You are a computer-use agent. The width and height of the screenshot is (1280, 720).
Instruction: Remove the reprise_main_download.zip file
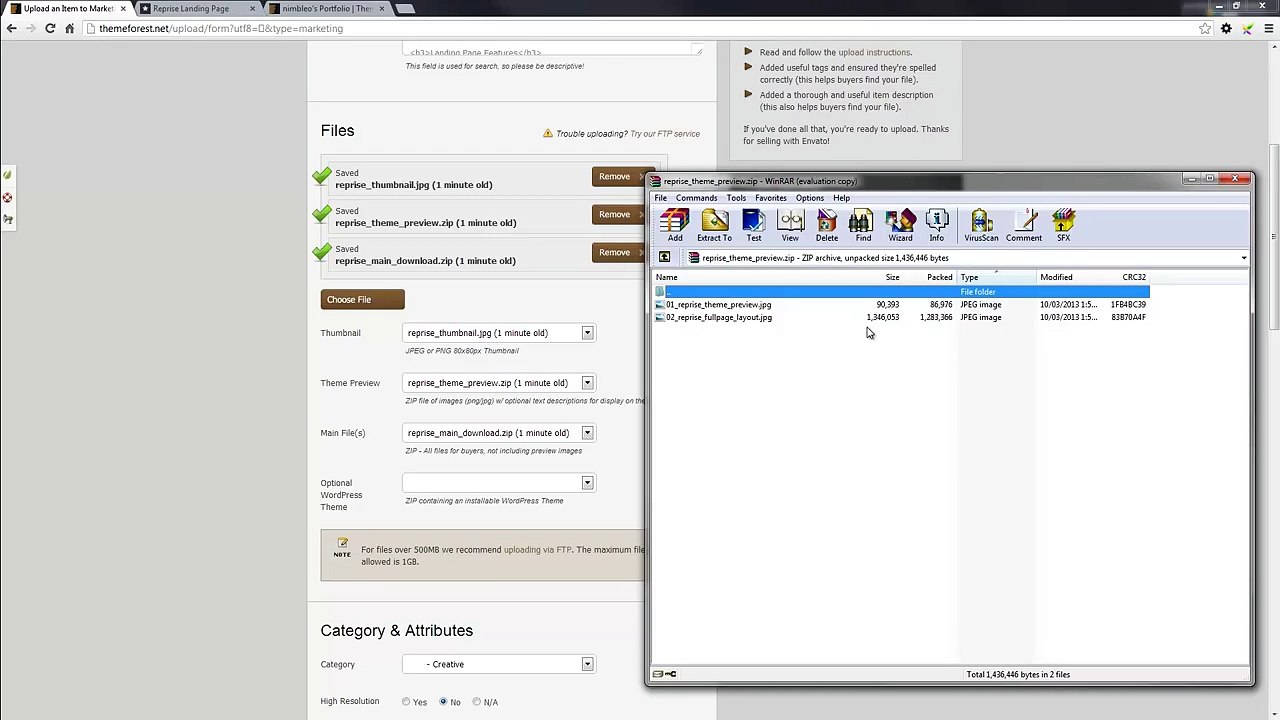click(618, 253)
